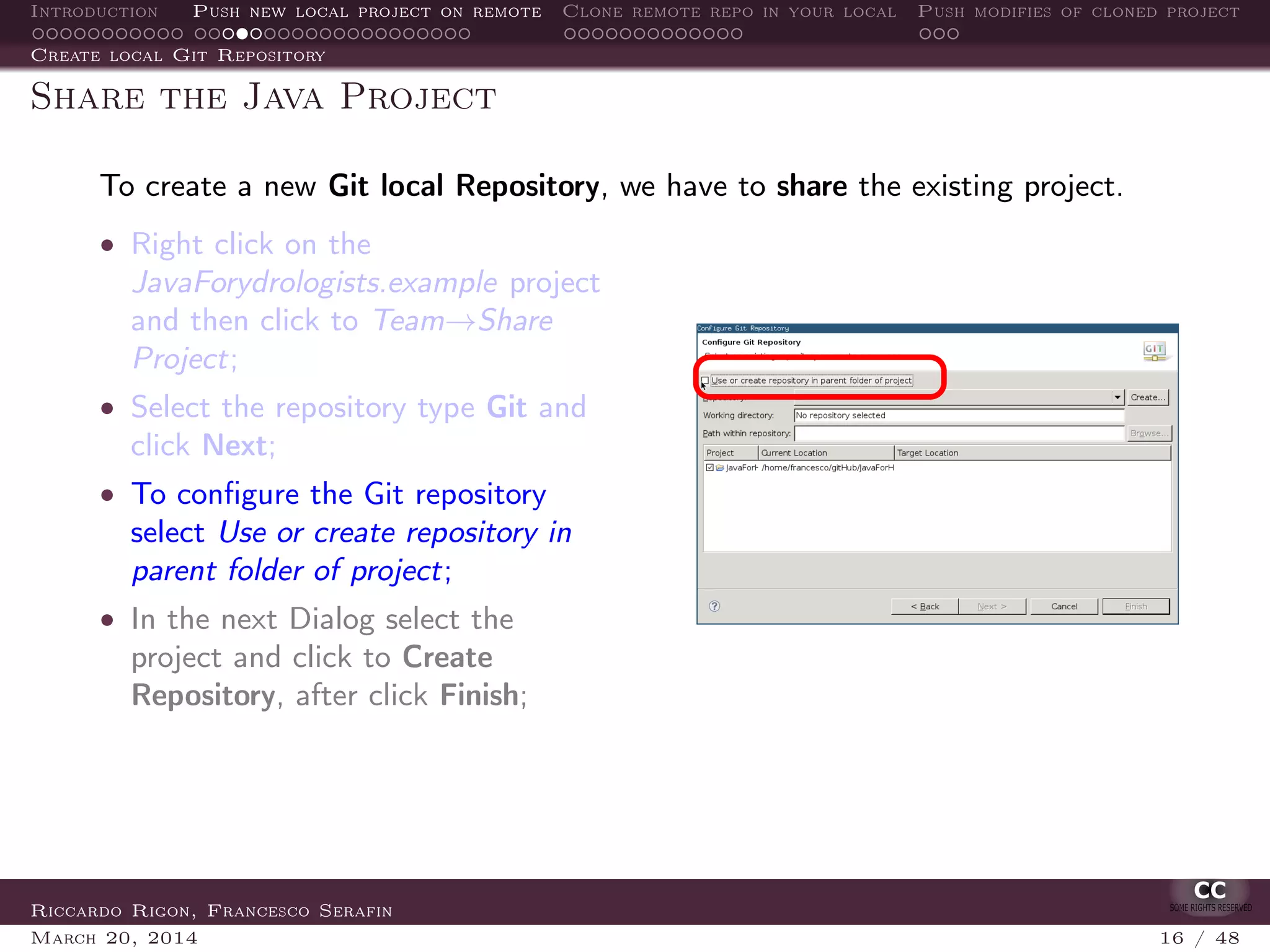
Task: Click the Browse... button
Action: pyautogui.click(x=1148, y=433)
